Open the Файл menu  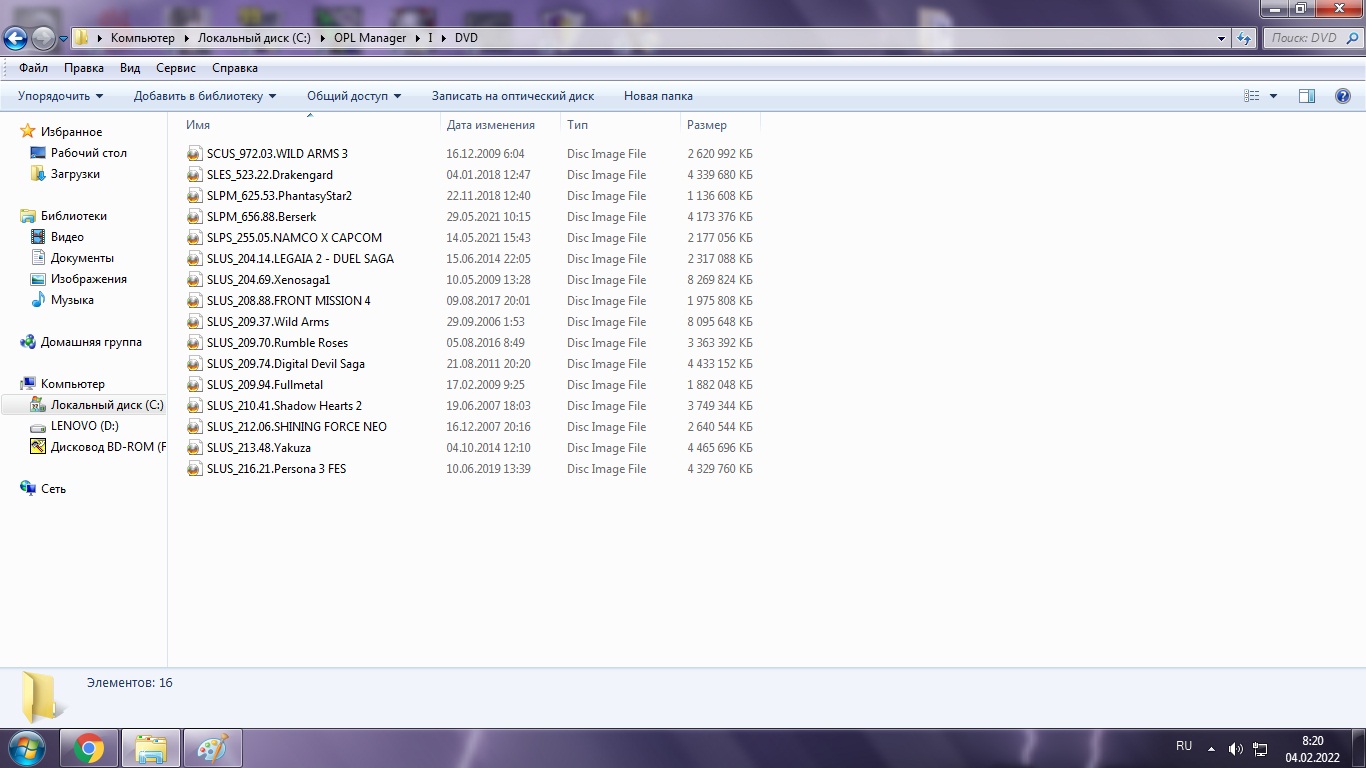click(x=33, y=68)
